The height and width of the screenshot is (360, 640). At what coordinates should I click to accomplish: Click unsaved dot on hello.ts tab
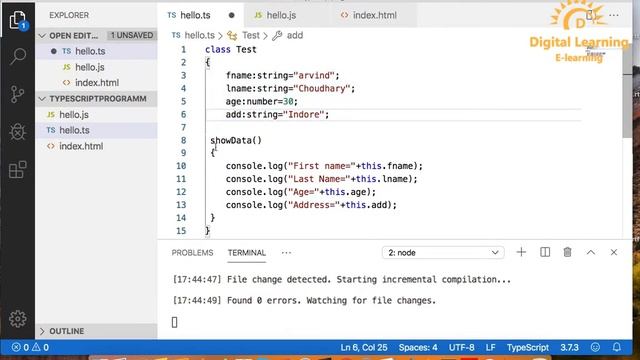(x=231, y=15)
